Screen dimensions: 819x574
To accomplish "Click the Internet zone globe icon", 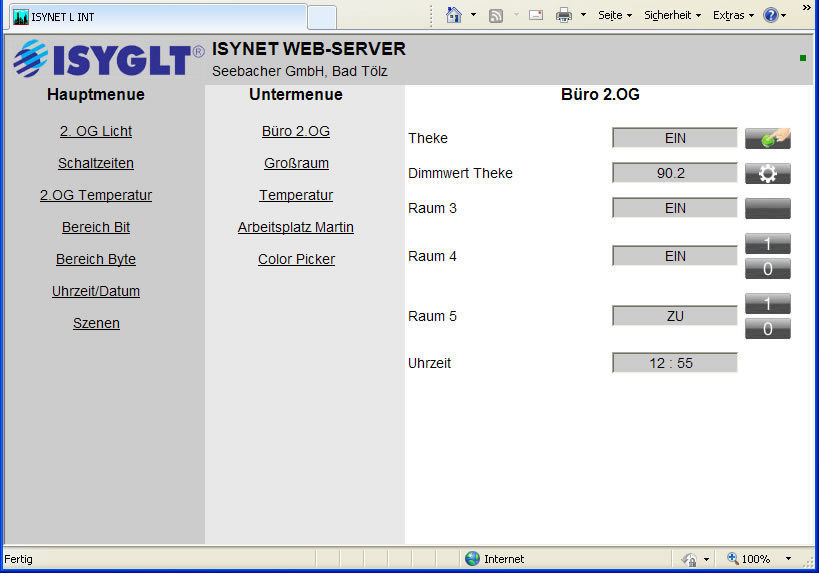I will 472,559.
